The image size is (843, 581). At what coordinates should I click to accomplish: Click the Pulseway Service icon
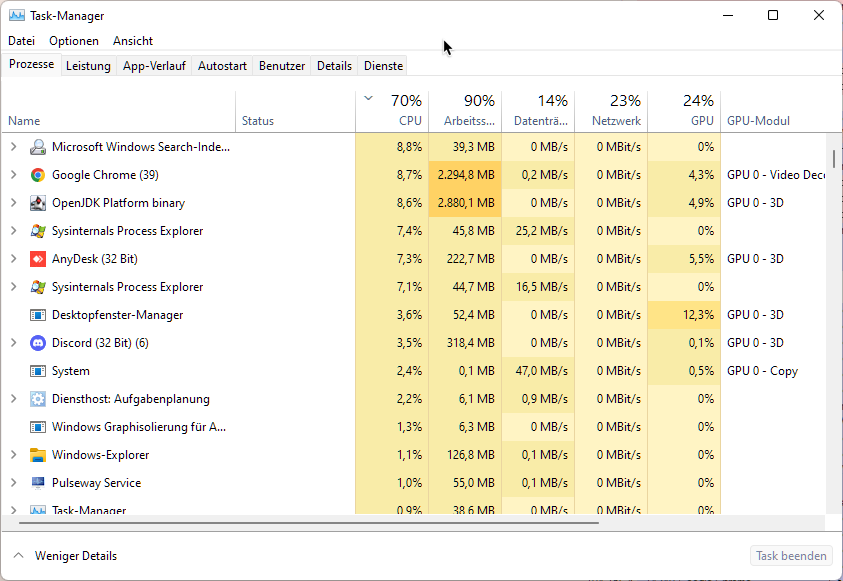coord(38,483)
